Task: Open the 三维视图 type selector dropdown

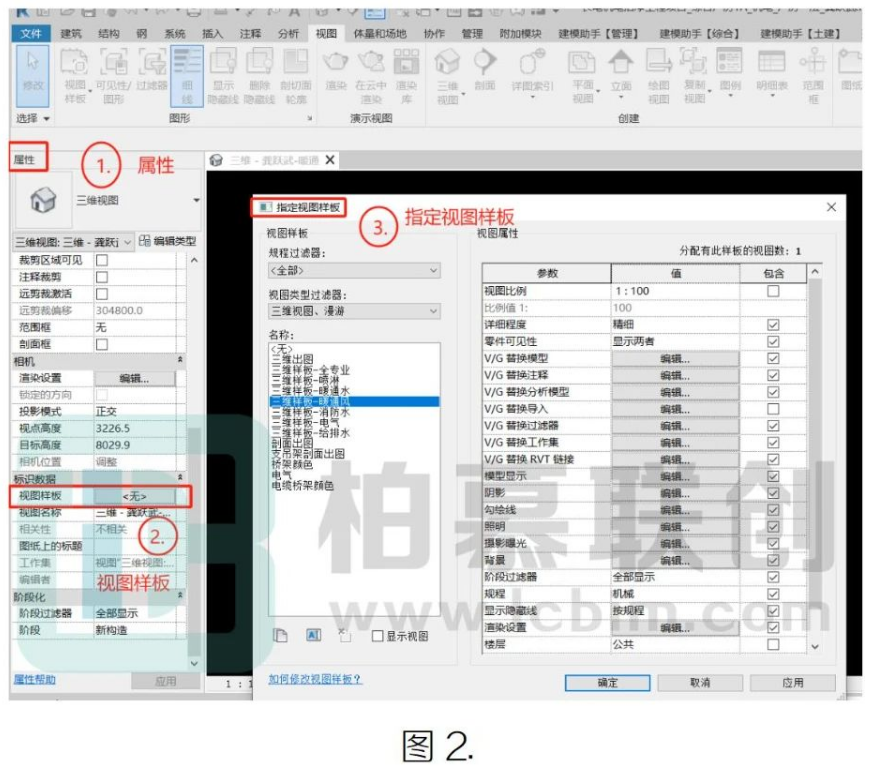Action: point(196,200)
